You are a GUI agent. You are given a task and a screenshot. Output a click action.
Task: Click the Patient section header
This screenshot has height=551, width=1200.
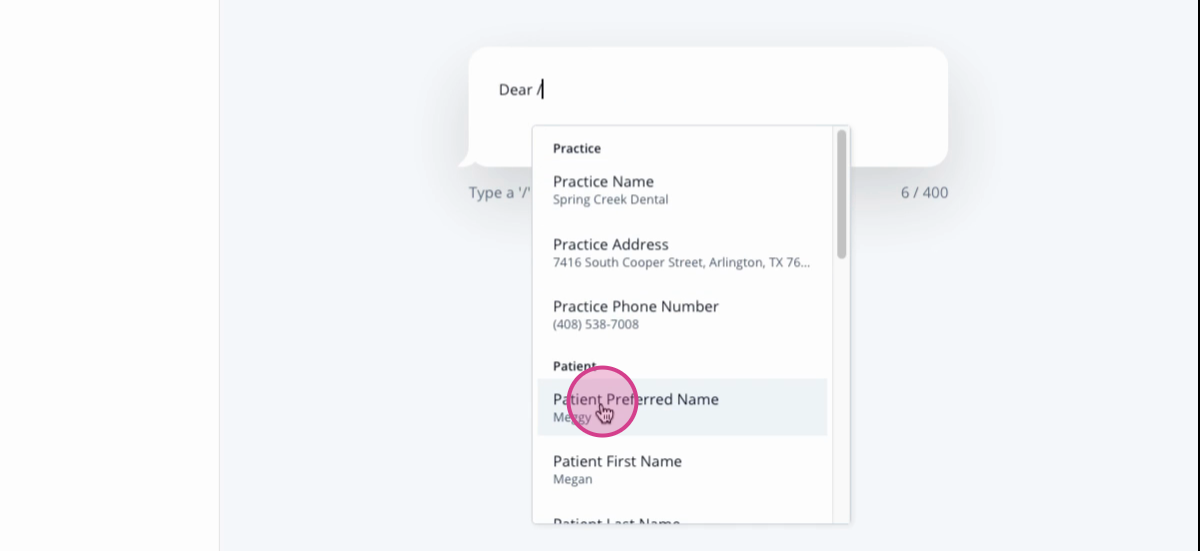(x=575, y=366)
